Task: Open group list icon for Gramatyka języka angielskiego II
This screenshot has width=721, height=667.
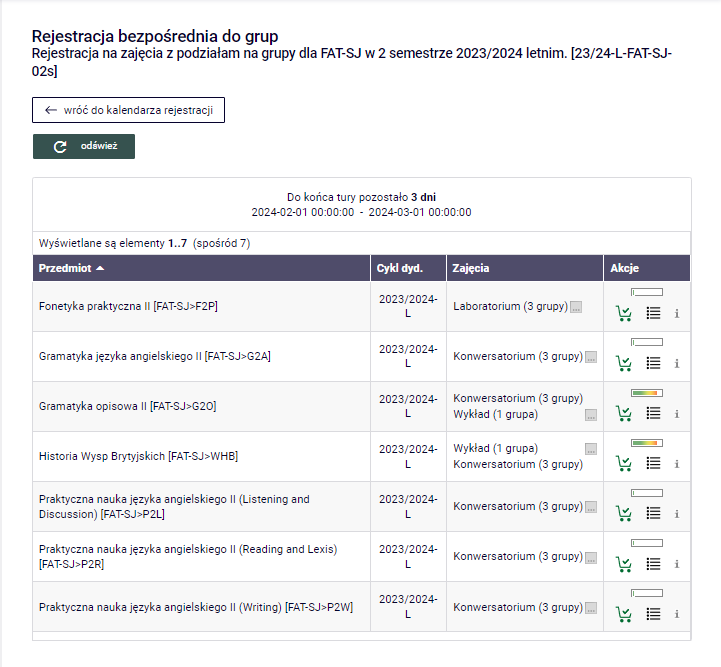Action: pos(653,363)
